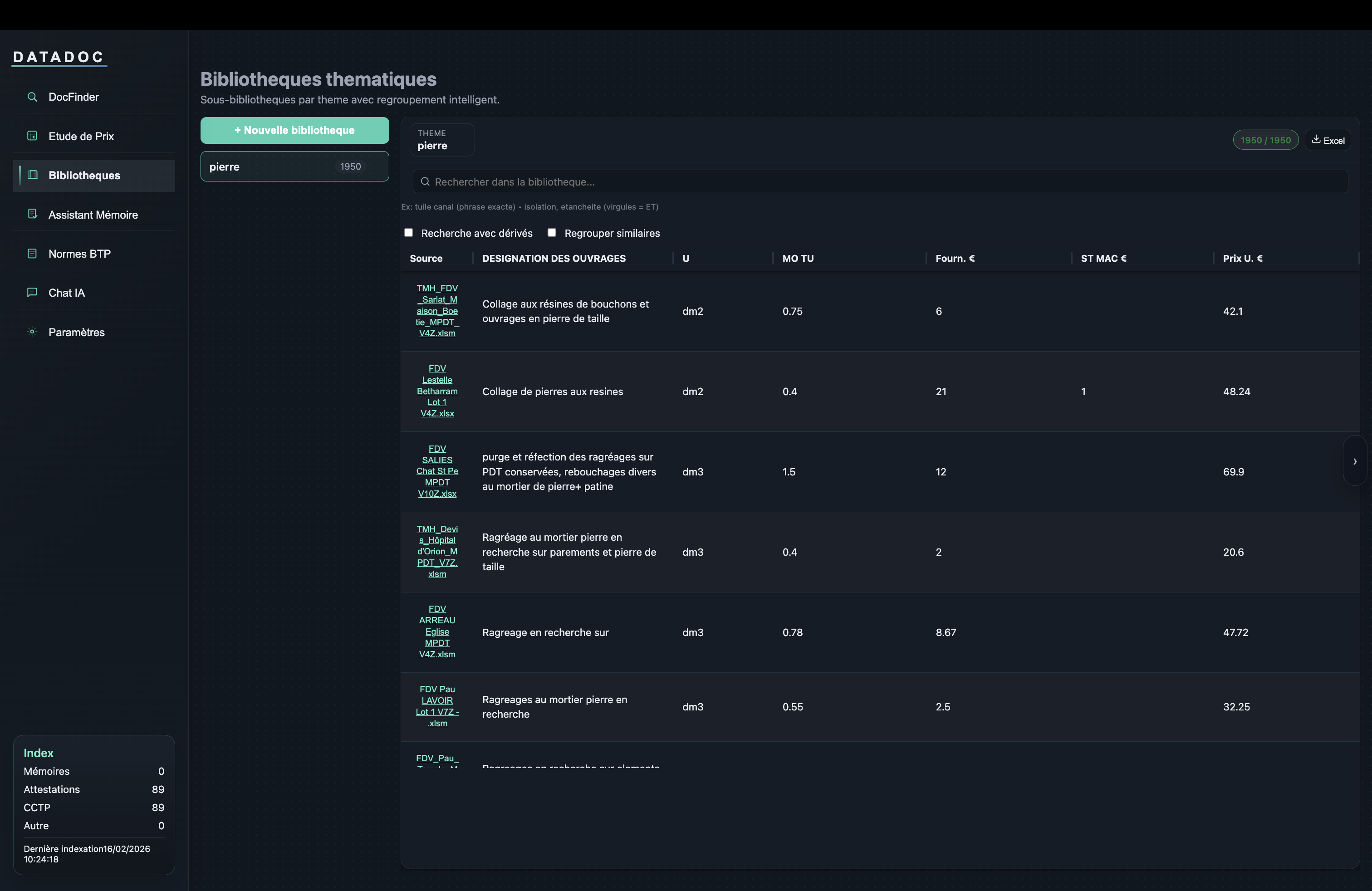Screen dimensions: 1372x891
Task: Enable Regrouper similaires
Action: [552, 232]
